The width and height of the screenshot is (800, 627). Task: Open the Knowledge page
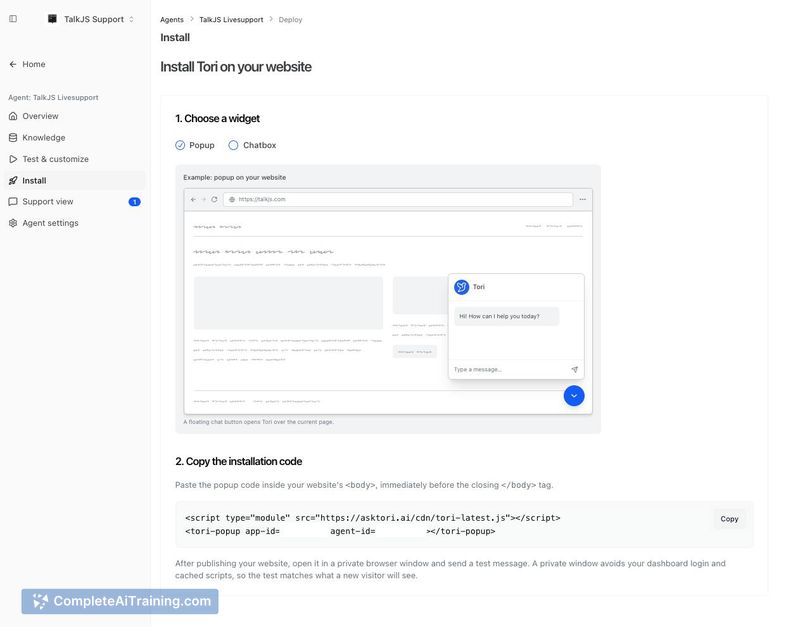click(74, 138)
